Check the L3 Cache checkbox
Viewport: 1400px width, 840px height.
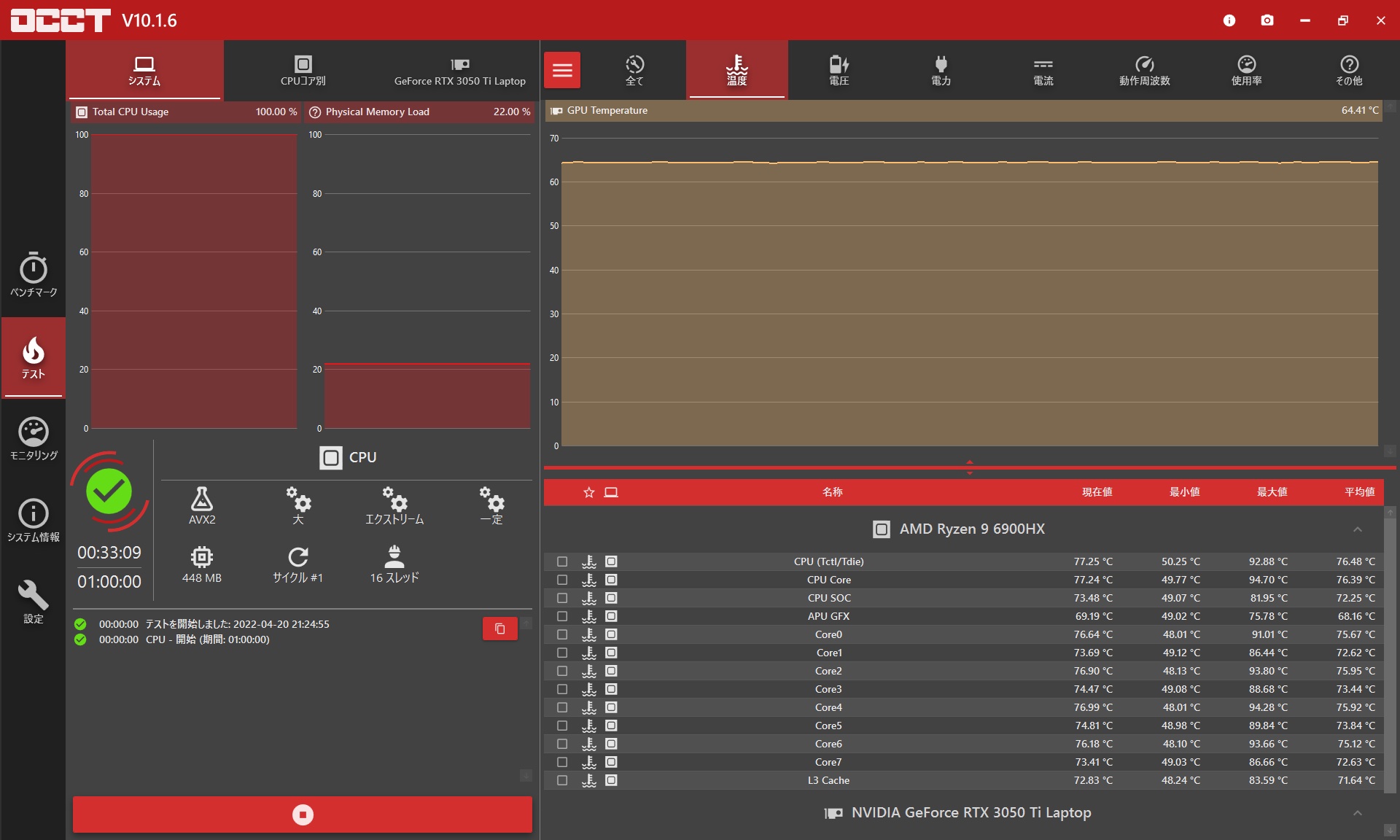(562, 780)
